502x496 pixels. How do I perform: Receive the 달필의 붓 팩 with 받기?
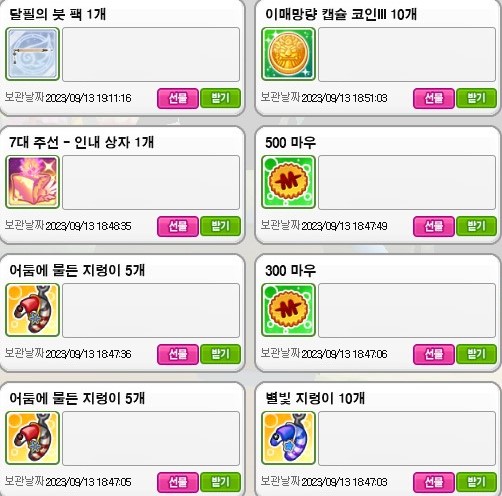coord(220,98)
